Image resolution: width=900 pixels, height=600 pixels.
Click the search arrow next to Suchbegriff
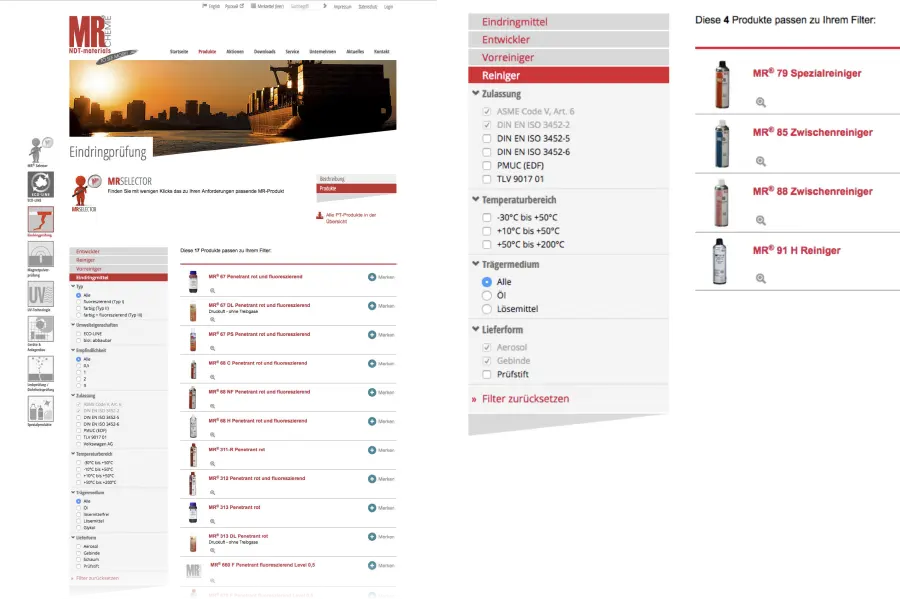click(x=325, y=6)
